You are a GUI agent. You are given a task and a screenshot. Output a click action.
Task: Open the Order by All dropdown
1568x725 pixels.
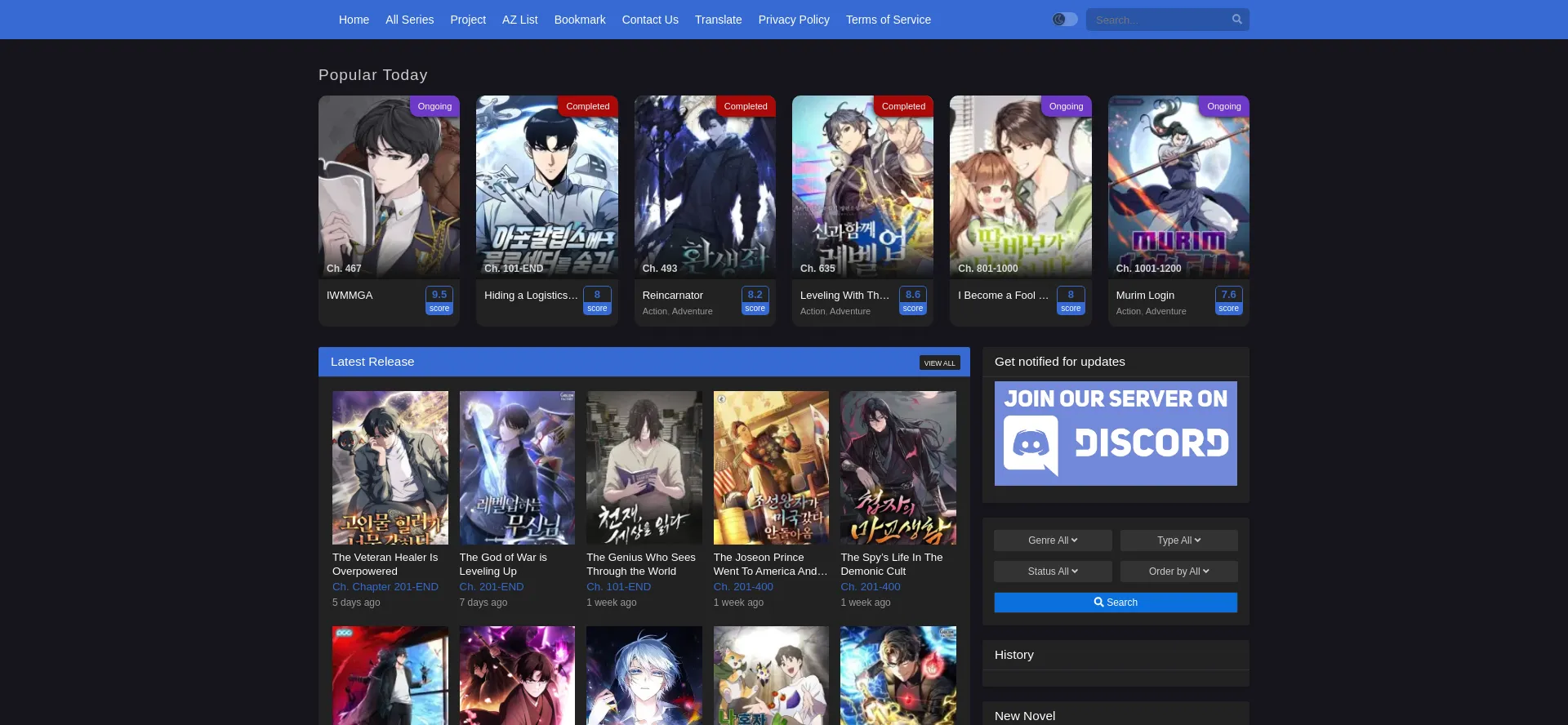point(1178,572)
